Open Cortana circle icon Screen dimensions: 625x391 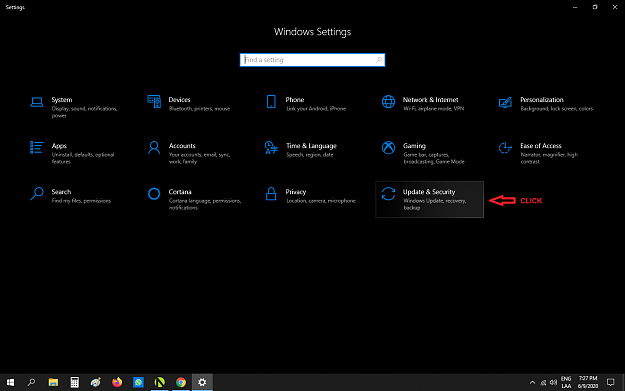pos(154,194)
